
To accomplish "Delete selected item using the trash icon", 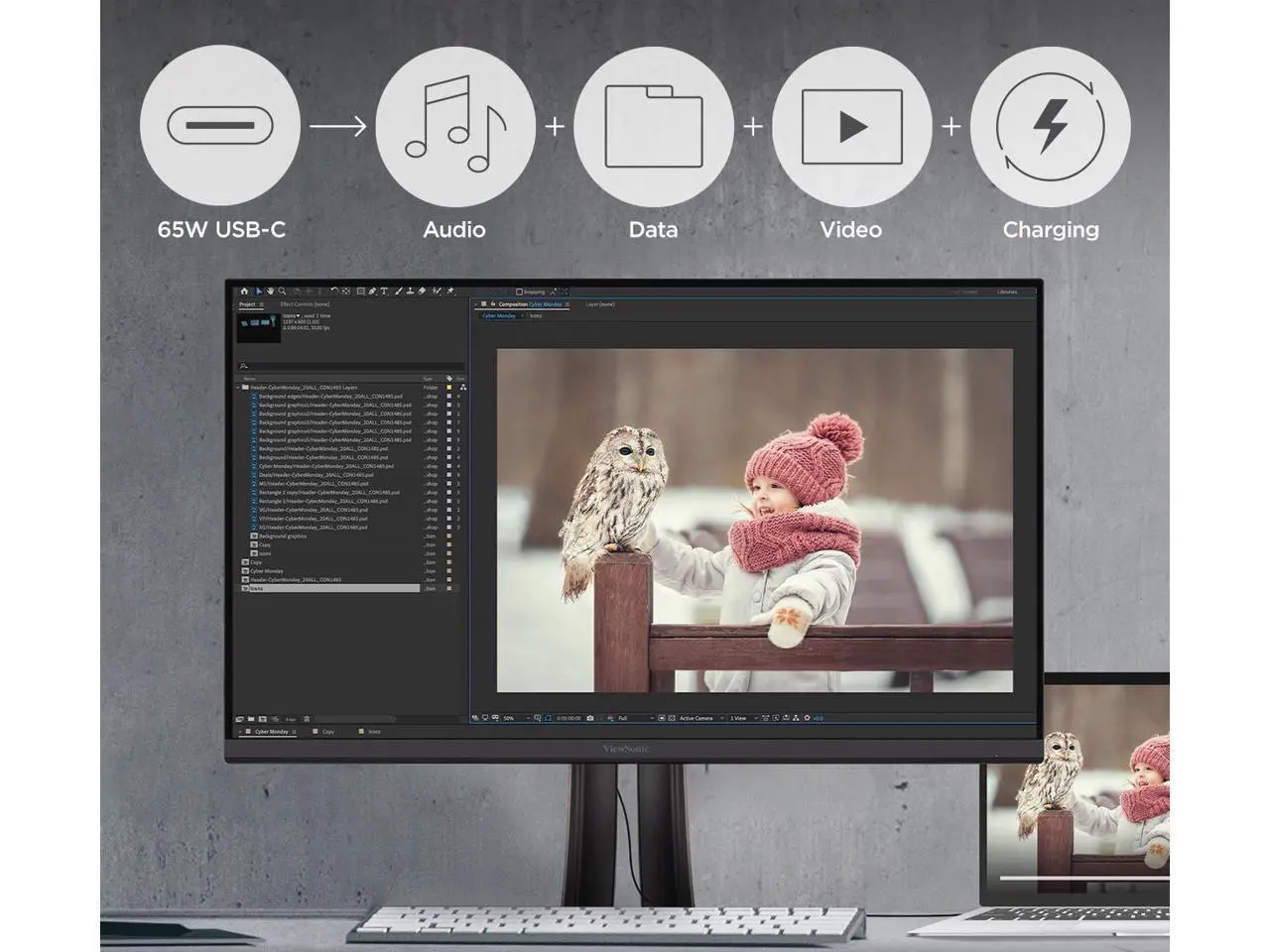I will (x=307, y=719).
